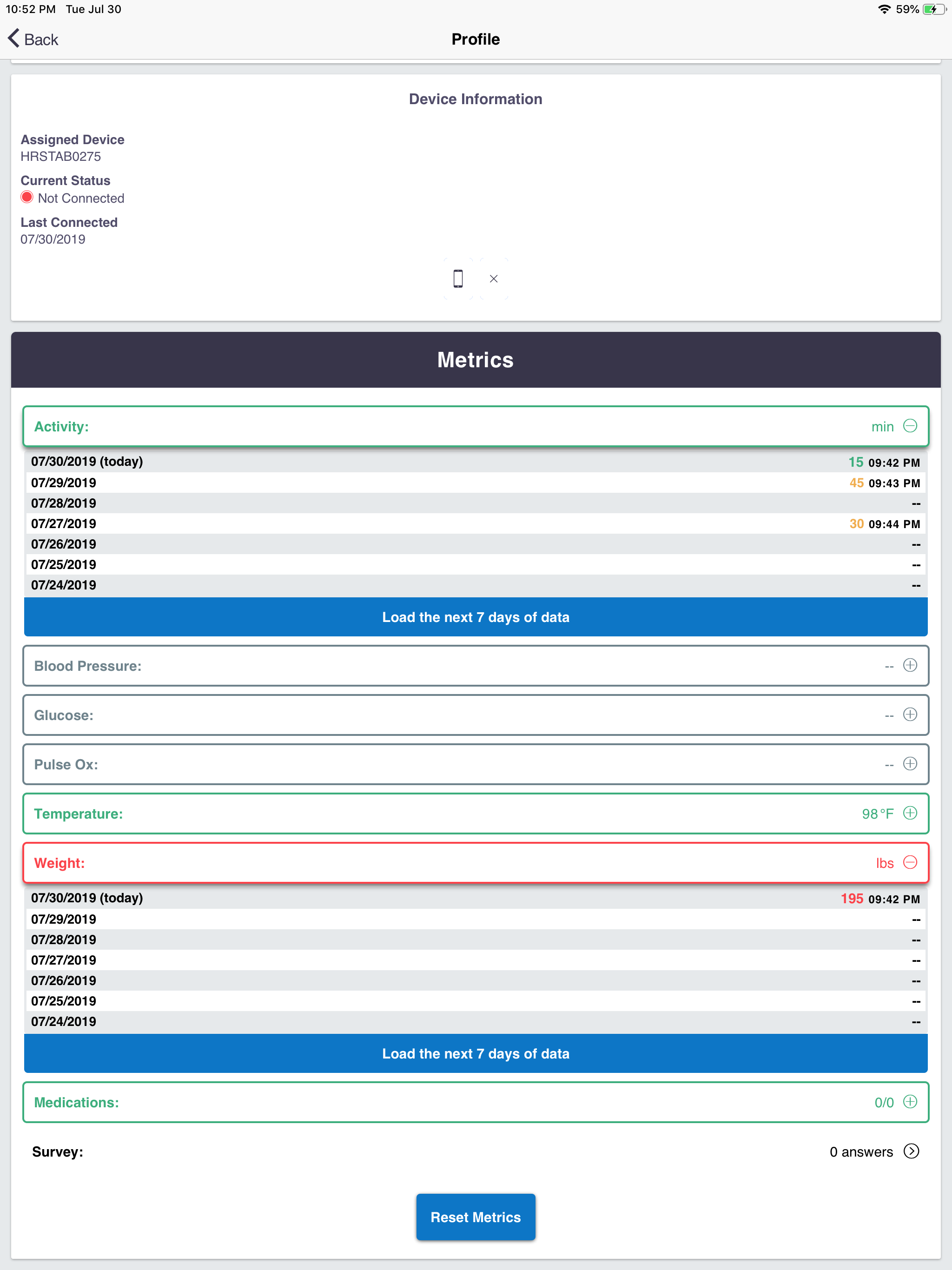Expand Temperature with the plus circle icon
The image size is (952, 1270).
point(910,813)
